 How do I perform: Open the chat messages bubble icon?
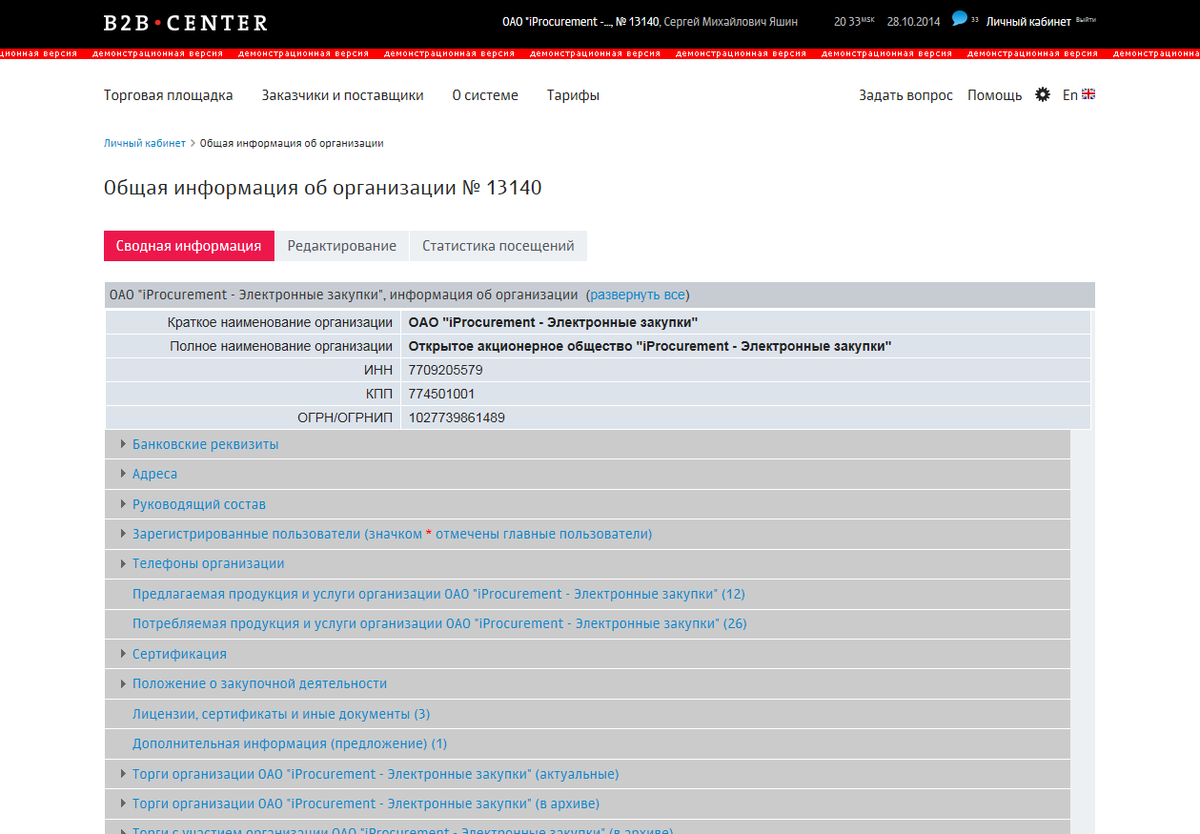tap(959, 19)
